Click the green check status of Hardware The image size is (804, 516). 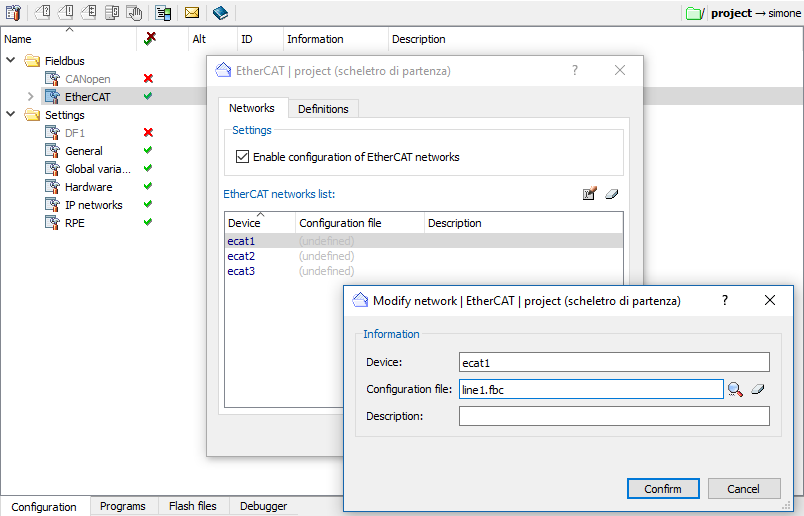coord(148,186)
